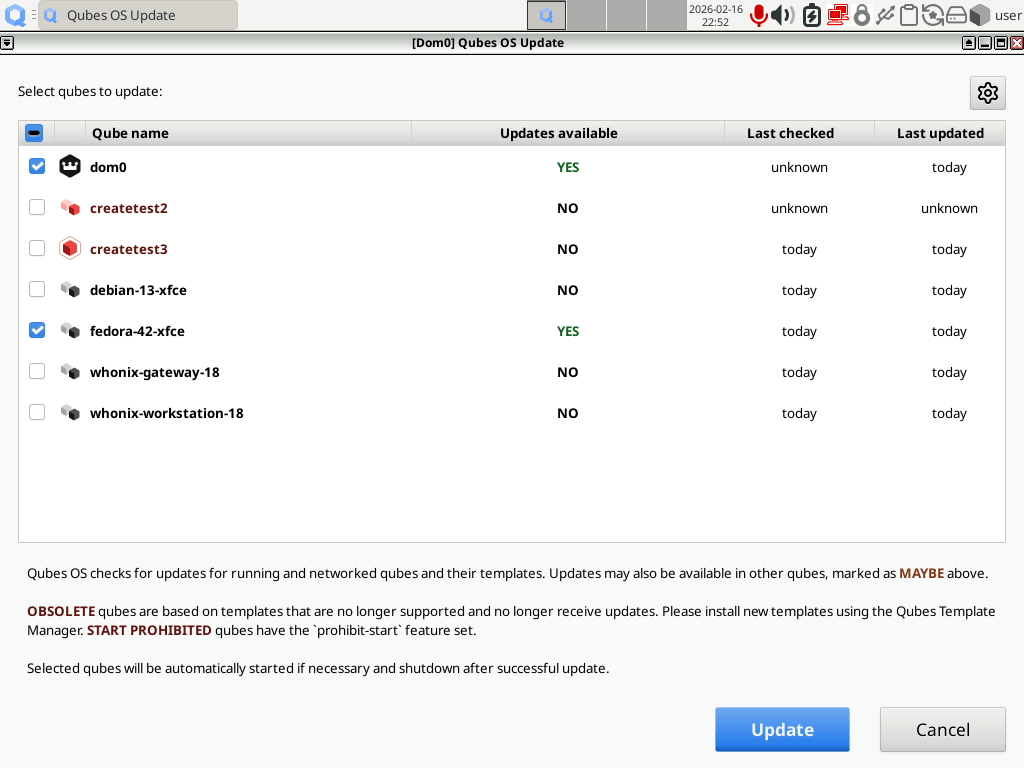This screenshot has height=768, width=1024.
Task: Check the debian-13-xfce checkbox
Action: [x=37, y=289]
